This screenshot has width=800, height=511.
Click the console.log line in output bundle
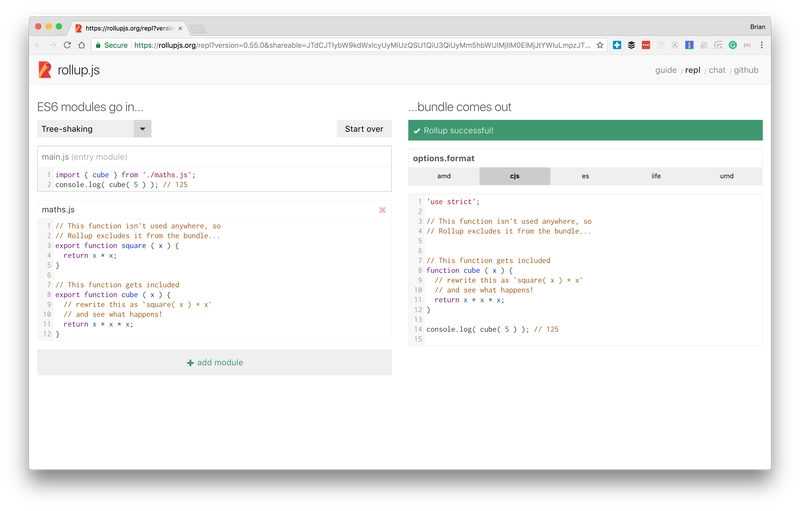[x=492, y=329]
